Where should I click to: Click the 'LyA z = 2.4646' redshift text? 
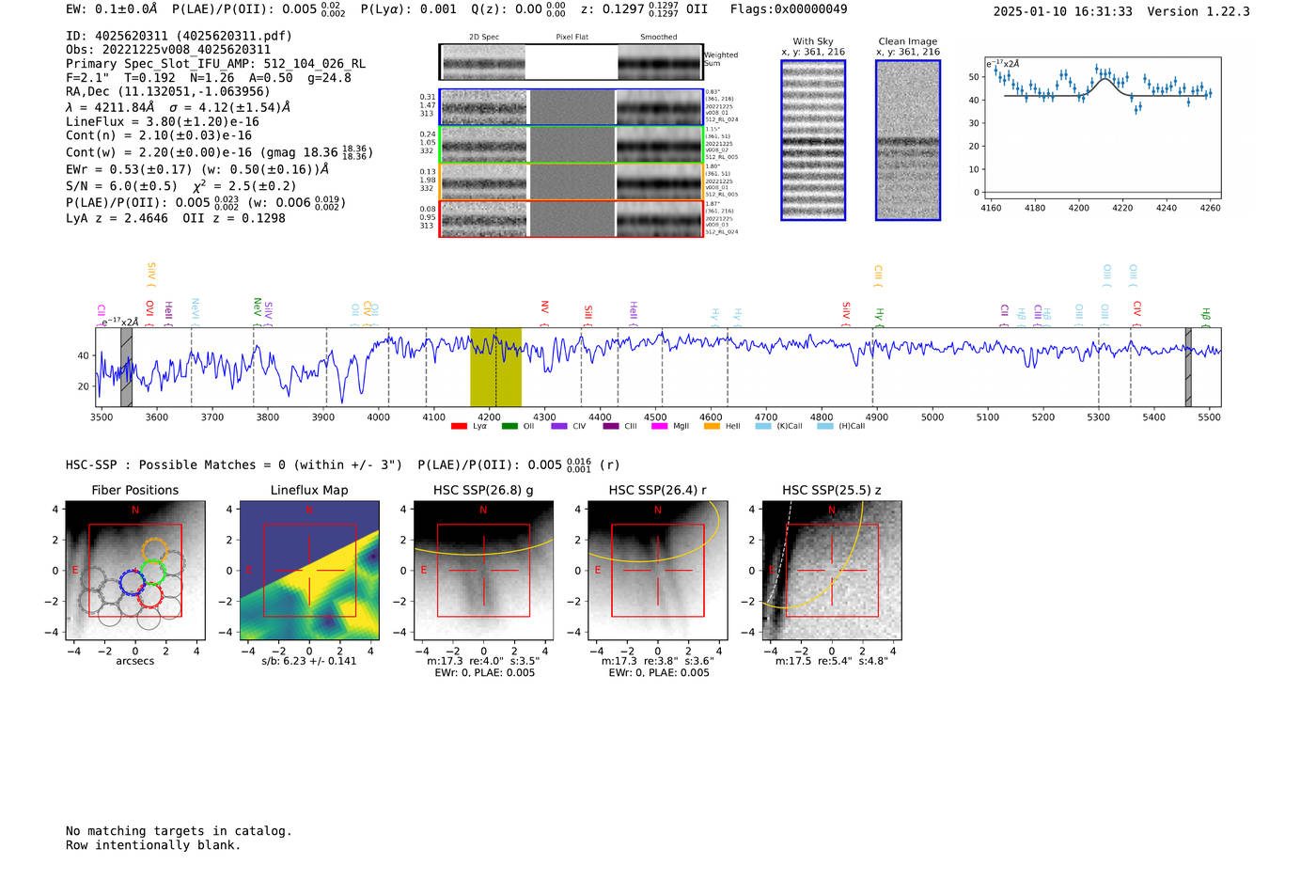pos(117,218)
